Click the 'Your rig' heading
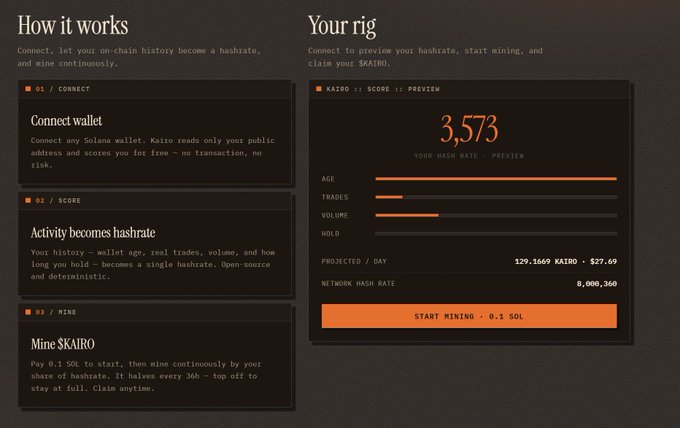Screen dimensions: 680x428 tap(342, 26)
